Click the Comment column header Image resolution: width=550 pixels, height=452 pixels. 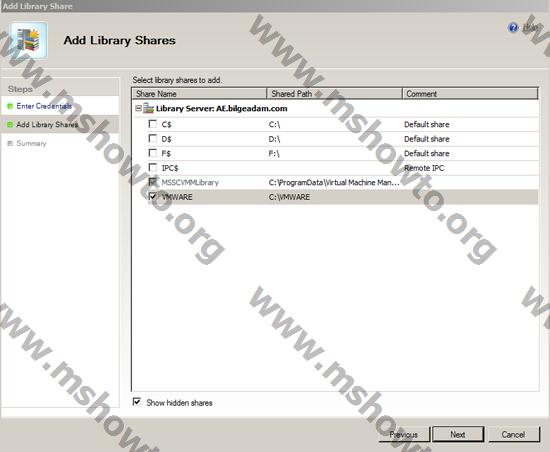(x=470, y=94)
